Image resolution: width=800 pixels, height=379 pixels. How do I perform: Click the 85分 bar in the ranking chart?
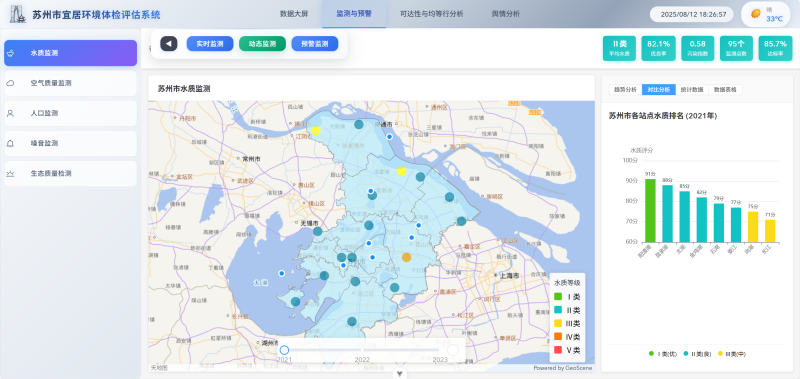tap(684, 216)
